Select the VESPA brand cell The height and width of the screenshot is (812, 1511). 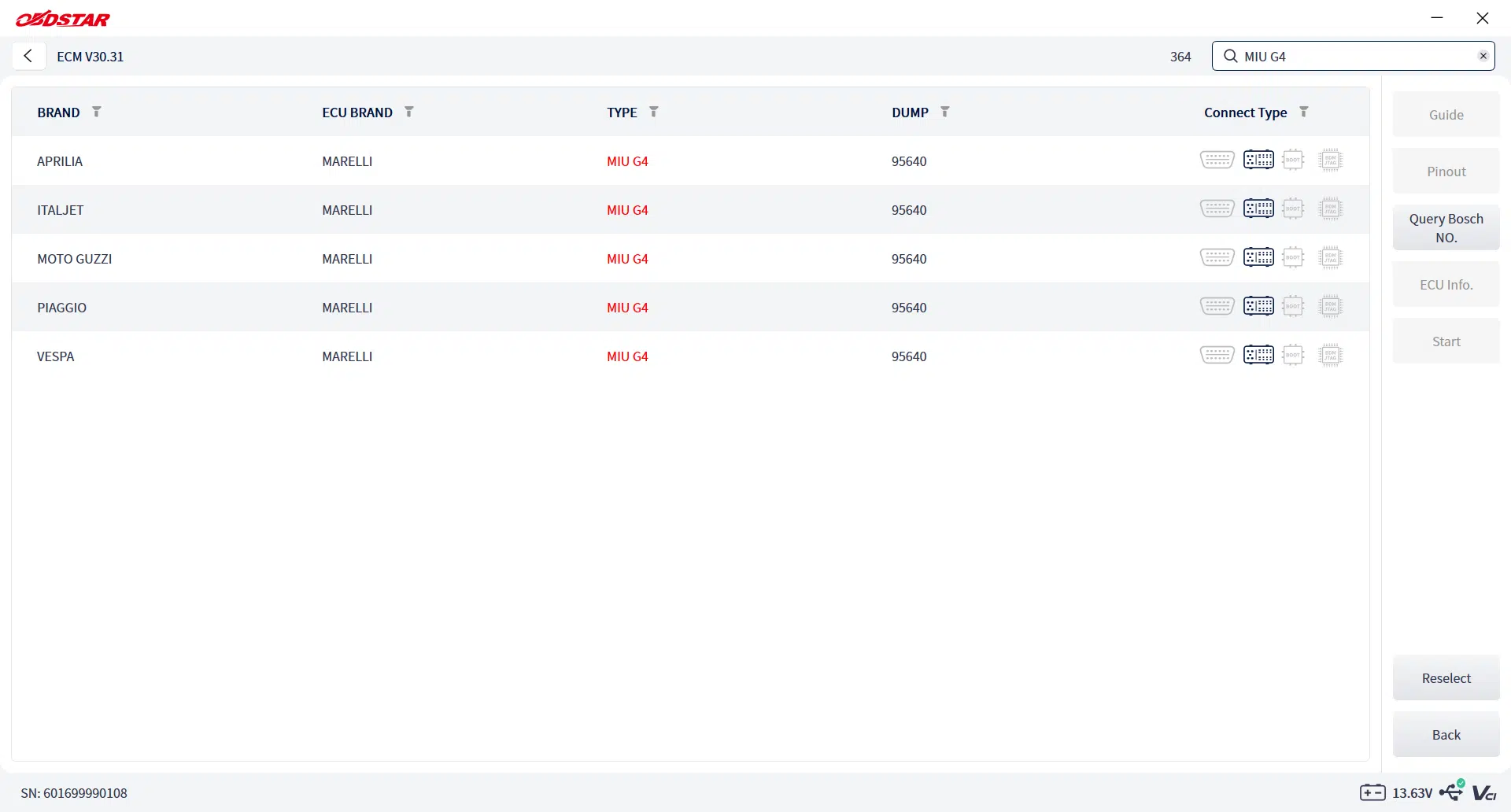pos(56,356)
